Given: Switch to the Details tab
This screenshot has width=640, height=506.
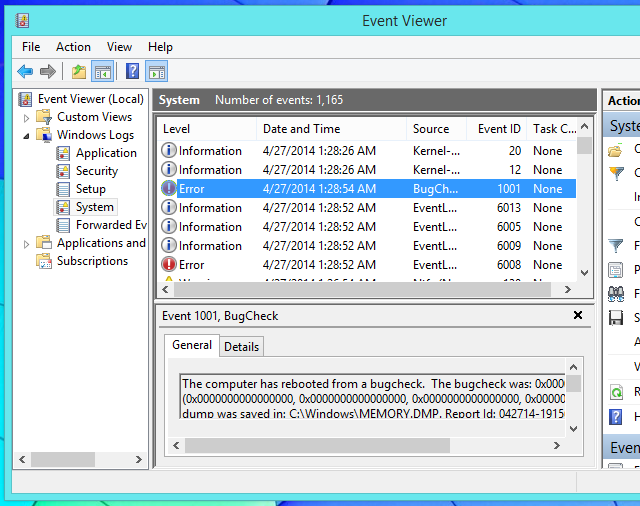Looking at the screenshot, I should click(x=242, y=347).
